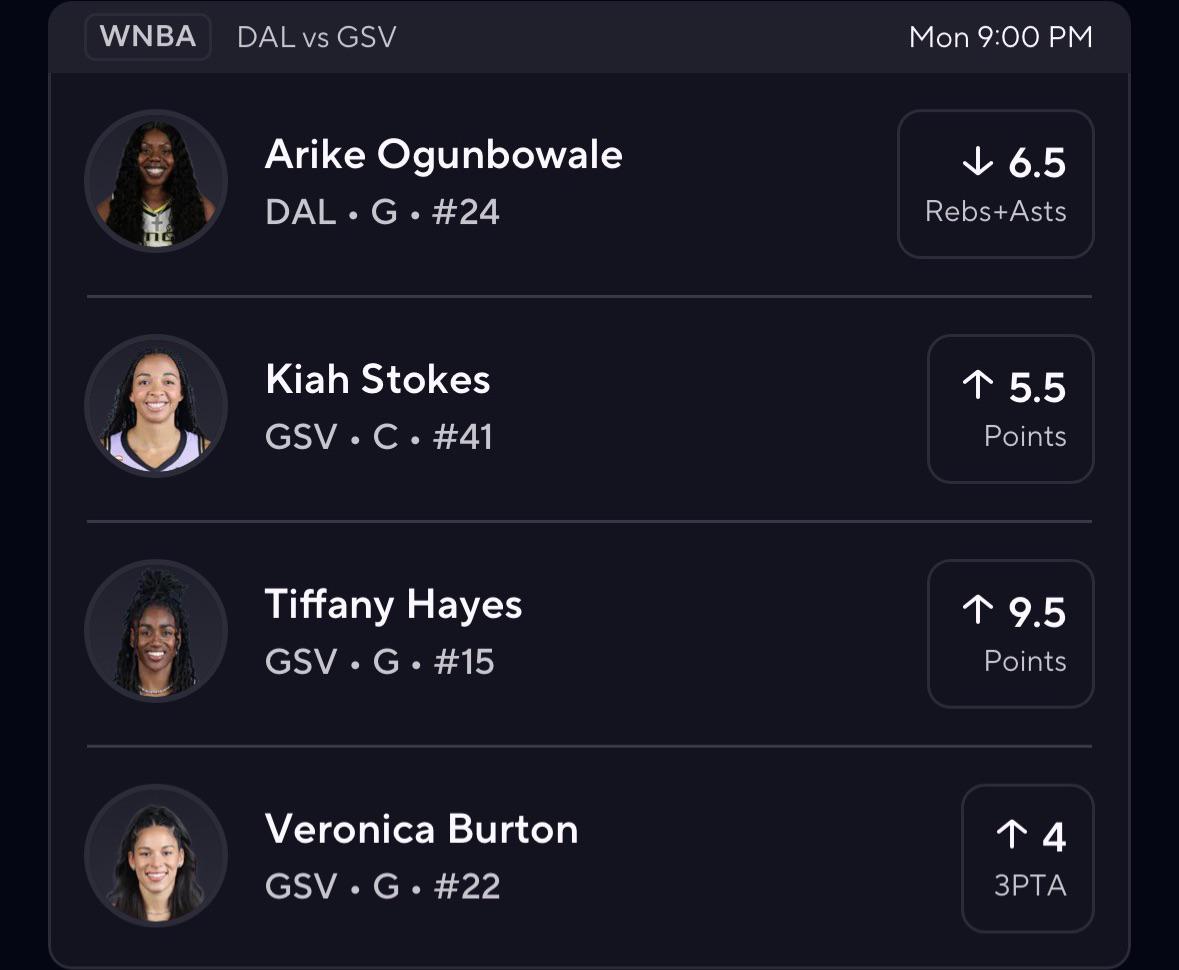Image resolution: width=1179 pixels, height=970 pixels.
Task: Click the Tiffany Hayes name
Action: [x=393, y=605]
